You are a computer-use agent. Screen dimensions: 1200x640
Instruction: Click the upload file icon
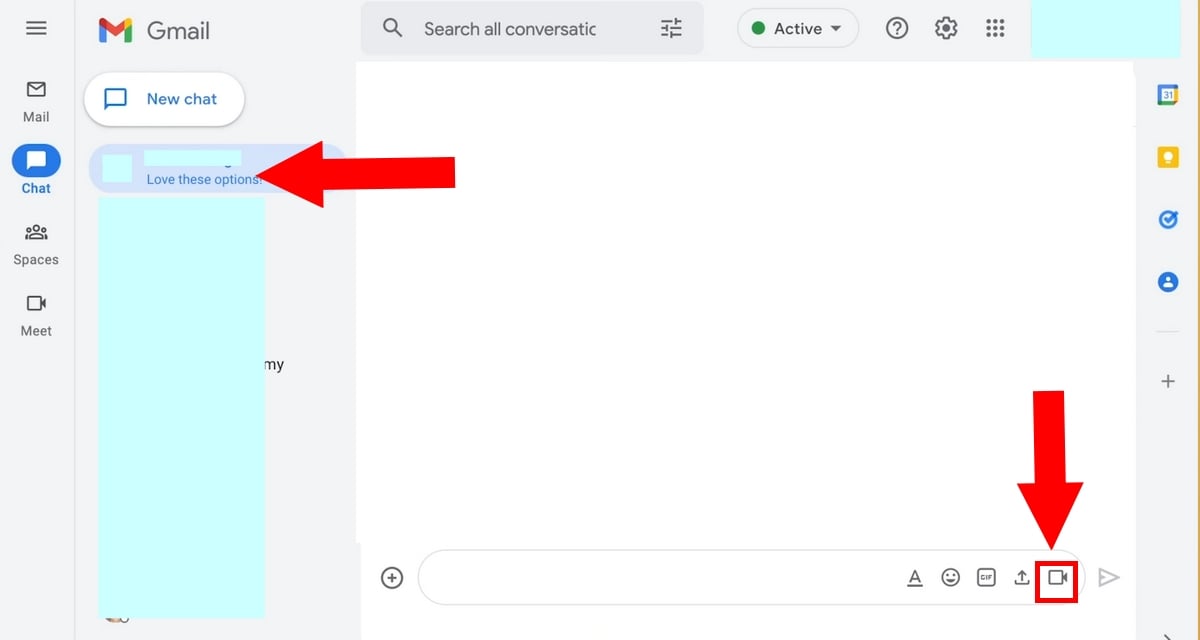click(1021, 578)
